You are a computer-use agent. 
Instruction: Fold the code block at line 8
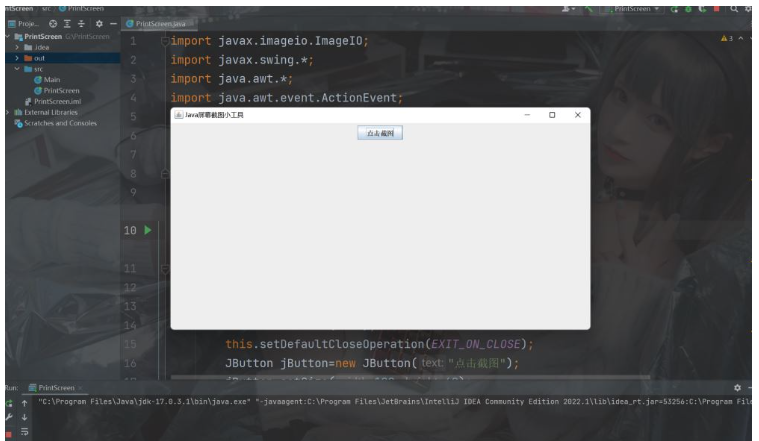(165, 173)
